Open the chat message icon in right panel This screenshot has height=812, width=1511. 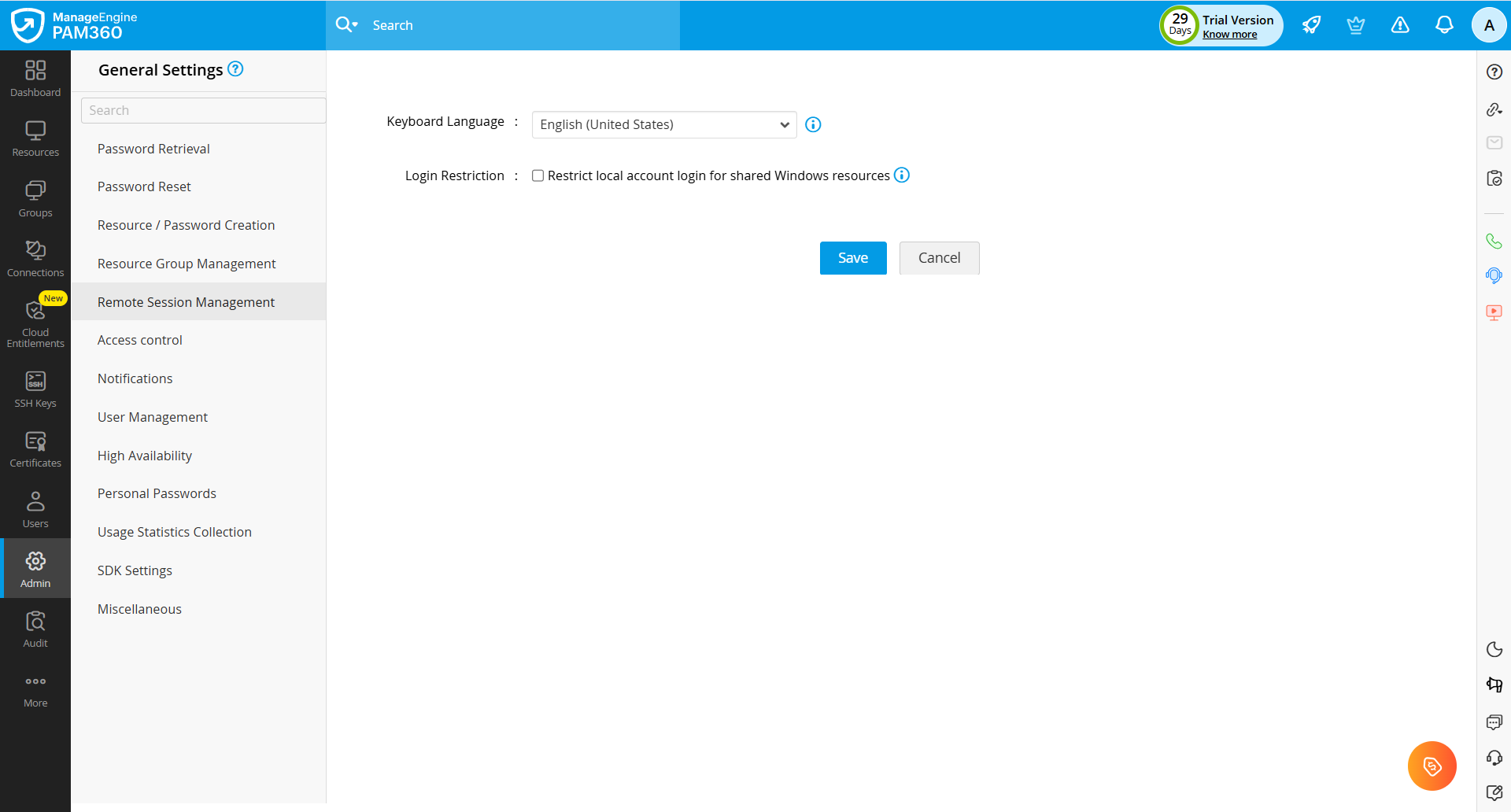[1494, 722]
